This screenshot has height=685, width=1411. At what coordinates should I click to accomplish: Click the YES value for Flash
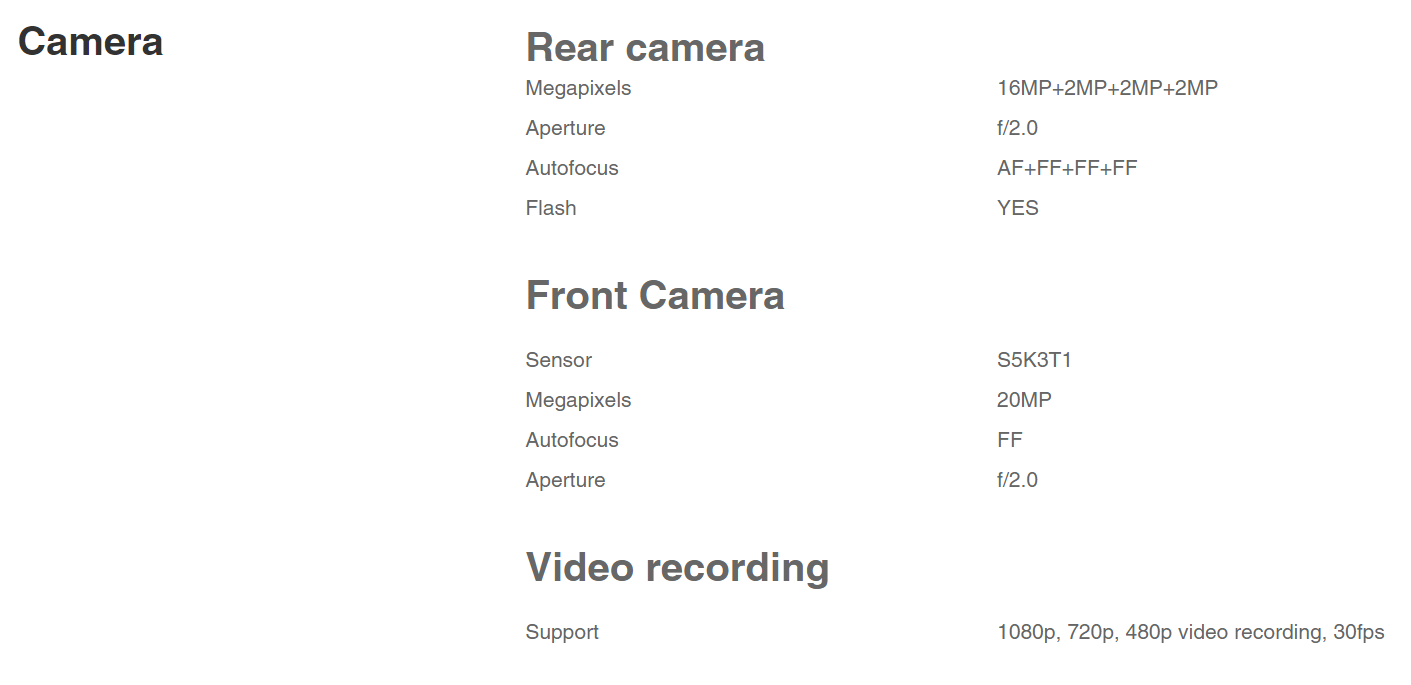(x=1018, y=208)
